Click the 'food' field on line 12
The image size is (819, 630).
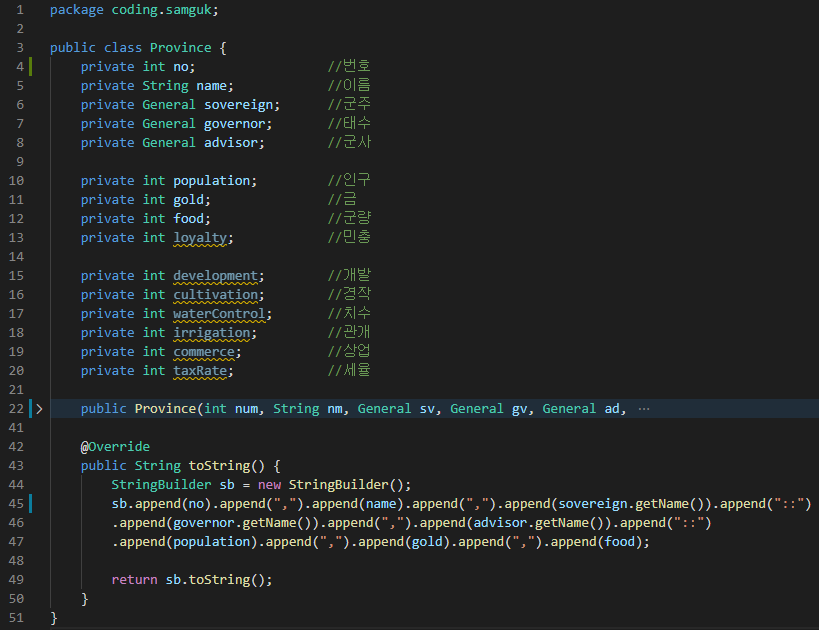[189, 219]
